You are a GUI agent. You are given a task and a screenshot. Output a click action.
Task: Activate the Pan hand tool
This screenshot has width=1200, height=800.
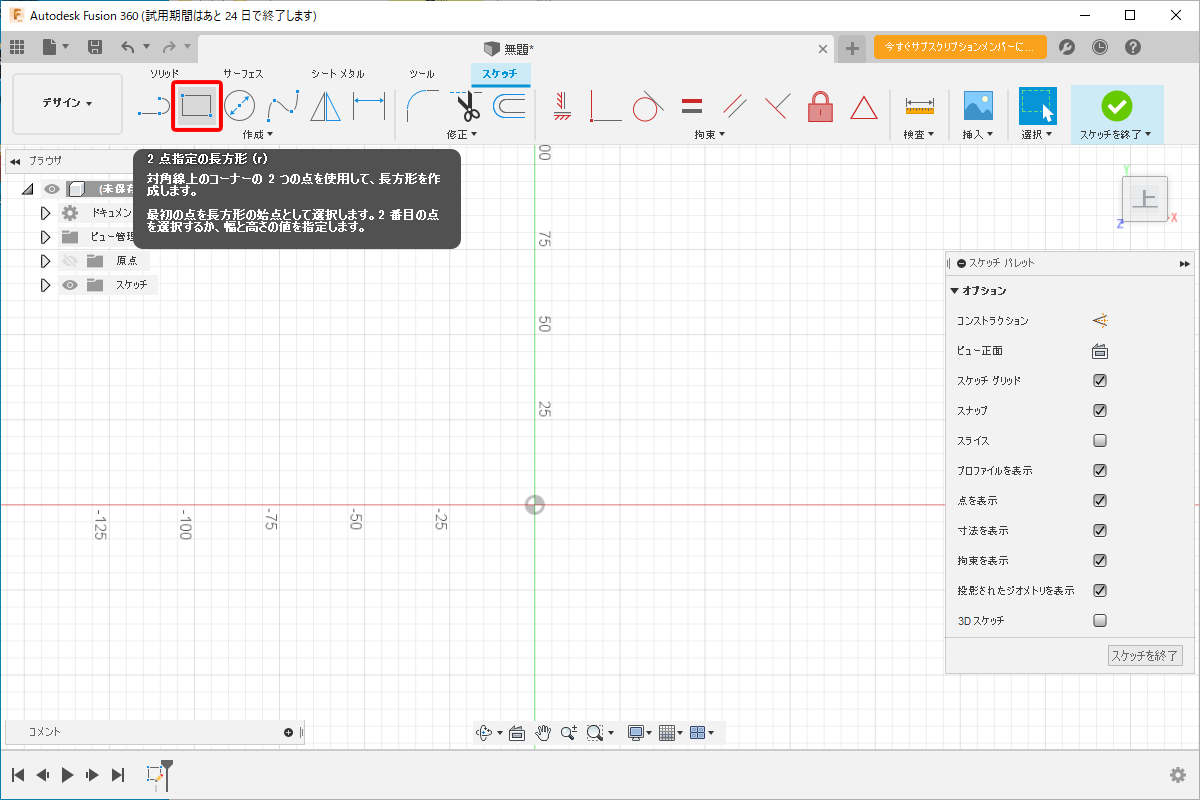point(543,733)
